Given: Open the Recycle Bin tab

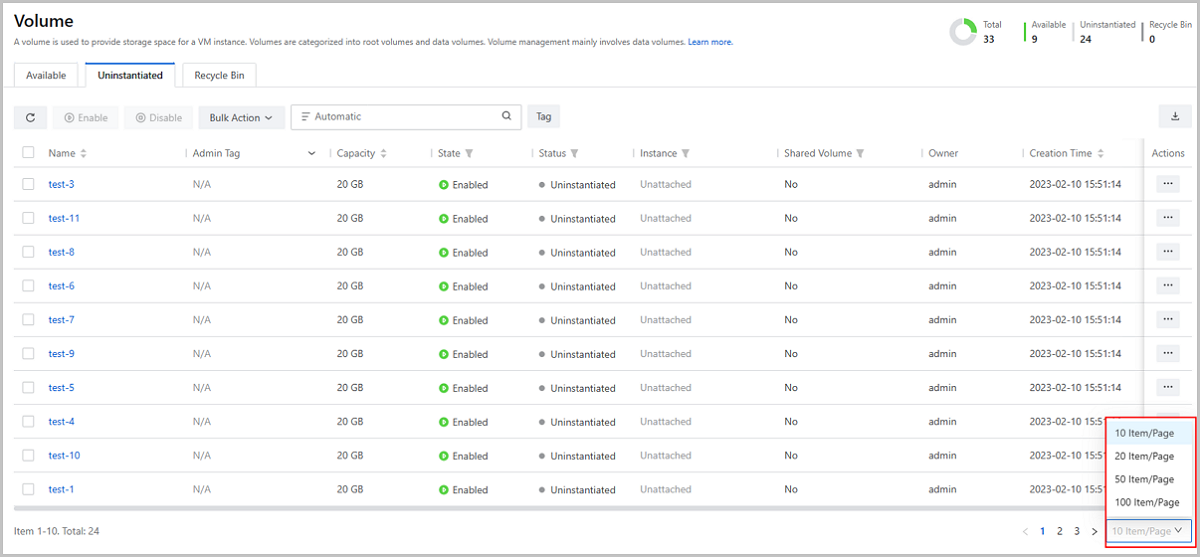Looking at the screenshot, I should (x=218, y=75).
